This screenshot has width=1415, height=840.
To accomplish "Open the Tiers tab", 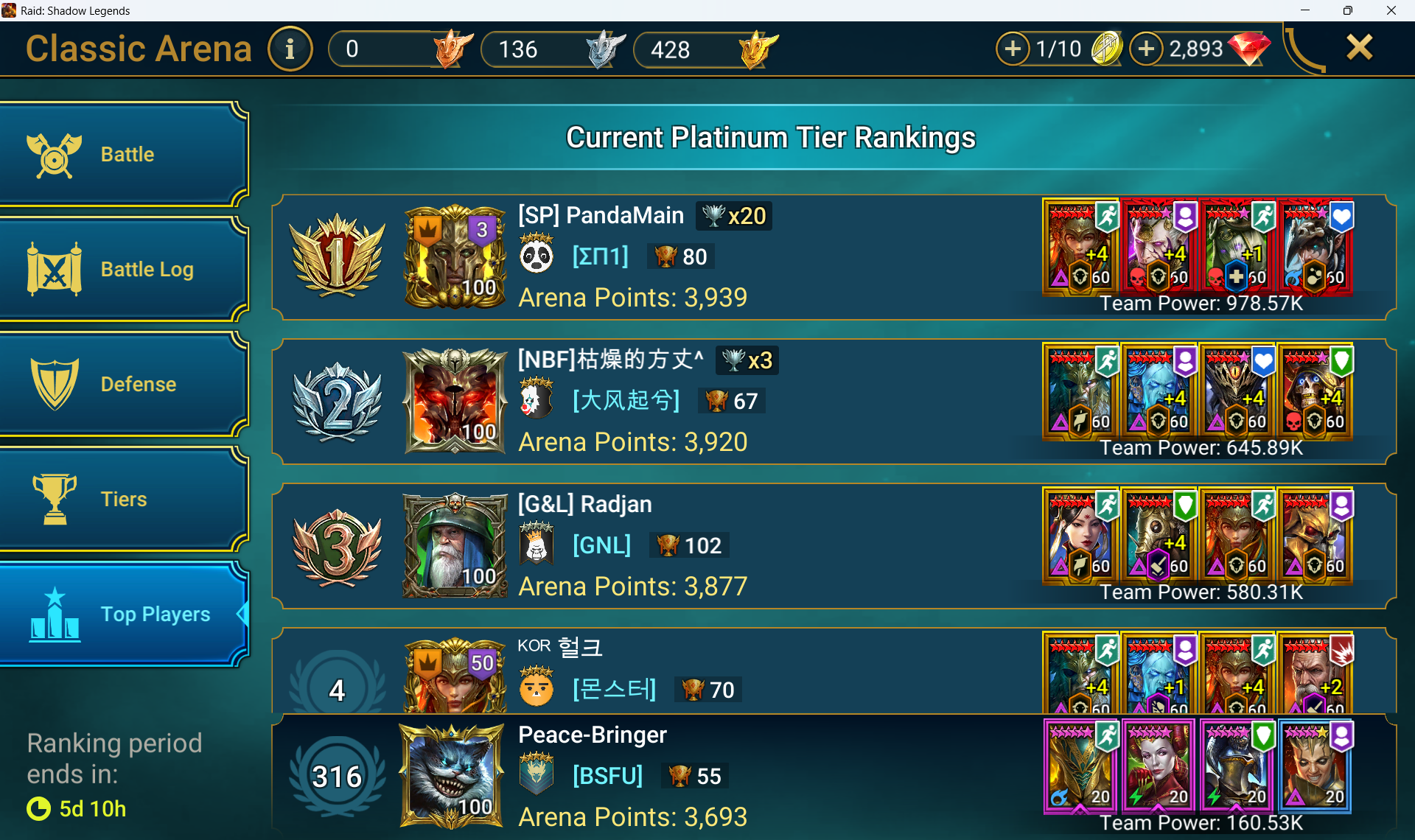I will 123,499.
